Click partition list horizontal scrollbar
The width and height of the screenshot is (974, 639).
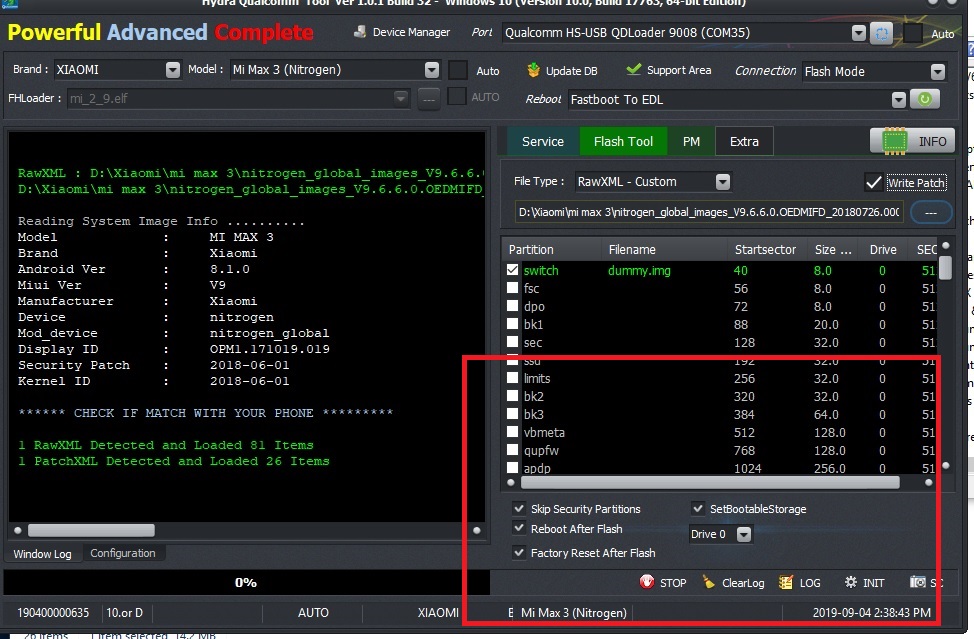click(710, 482)
